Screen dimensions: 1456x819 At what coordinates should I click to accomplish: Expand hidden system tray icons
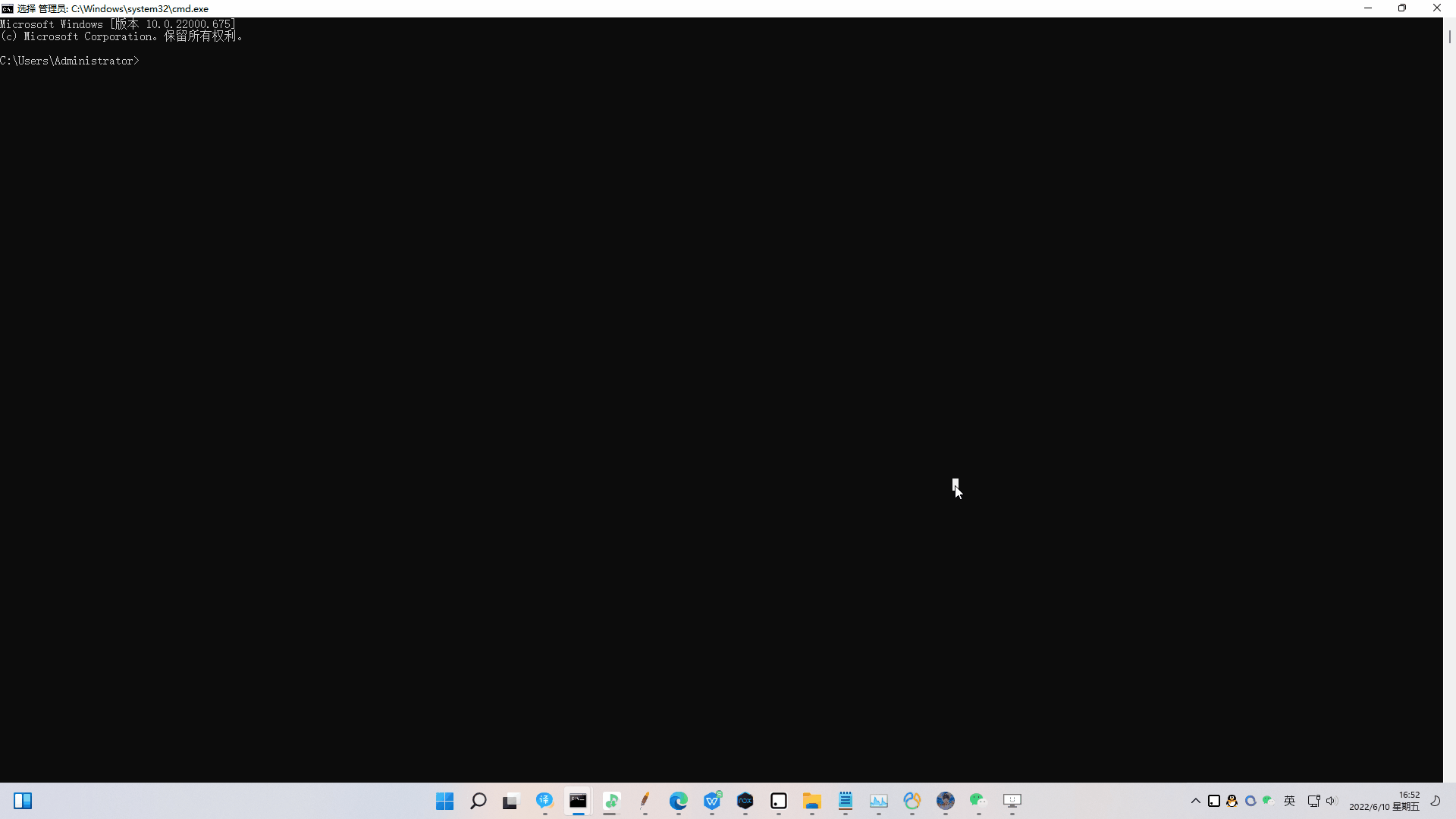pos(1195,801)
